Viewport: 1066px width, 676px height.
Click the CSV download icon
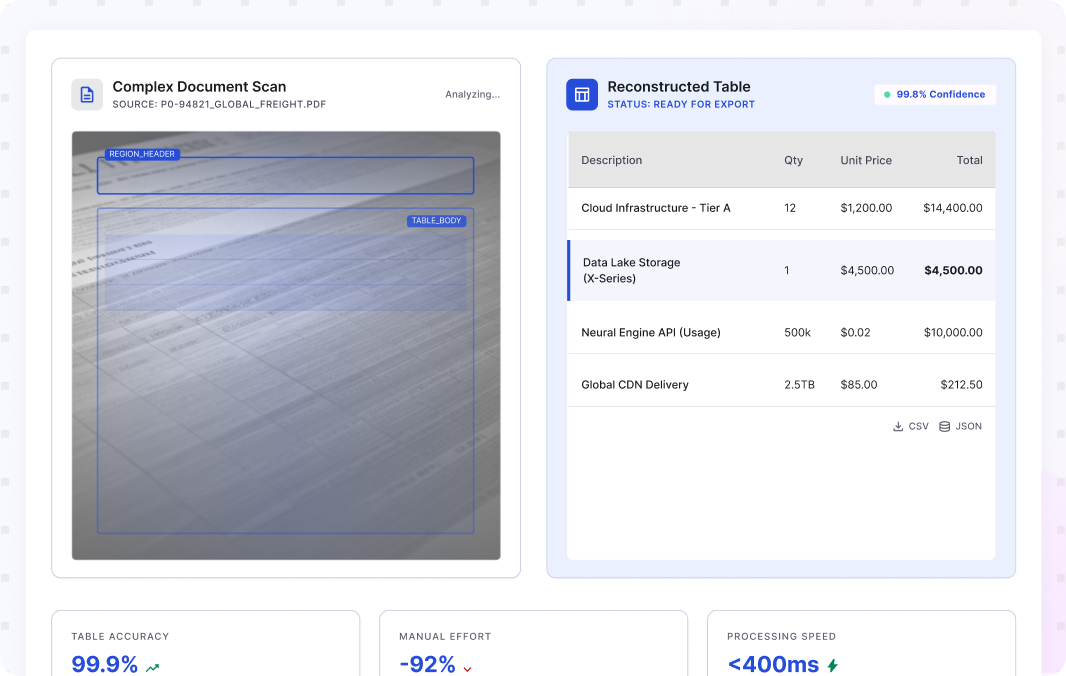(x=898, y=426)
